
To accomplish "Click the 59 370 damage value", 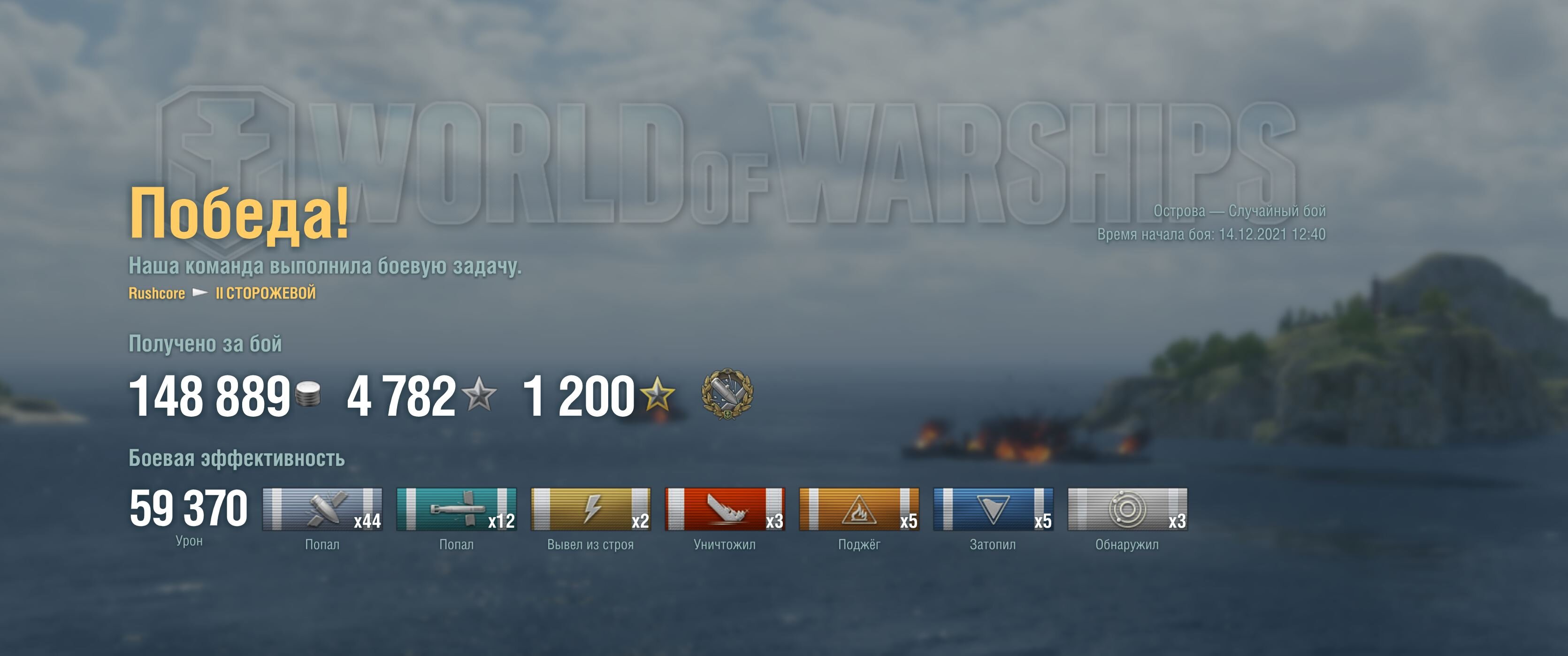I will tap(188, 508).
